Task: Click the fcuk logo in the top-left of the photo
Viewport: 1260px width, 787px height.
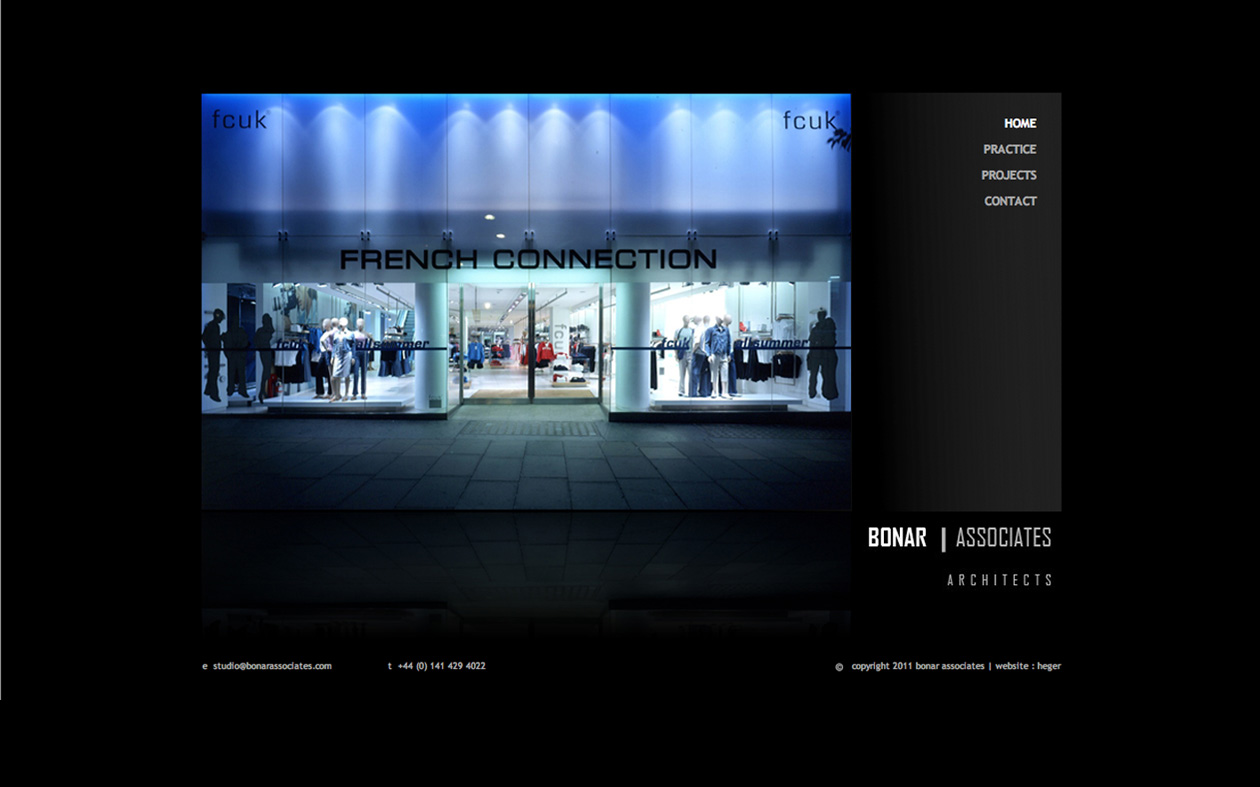Action: [x=241, y=120]
